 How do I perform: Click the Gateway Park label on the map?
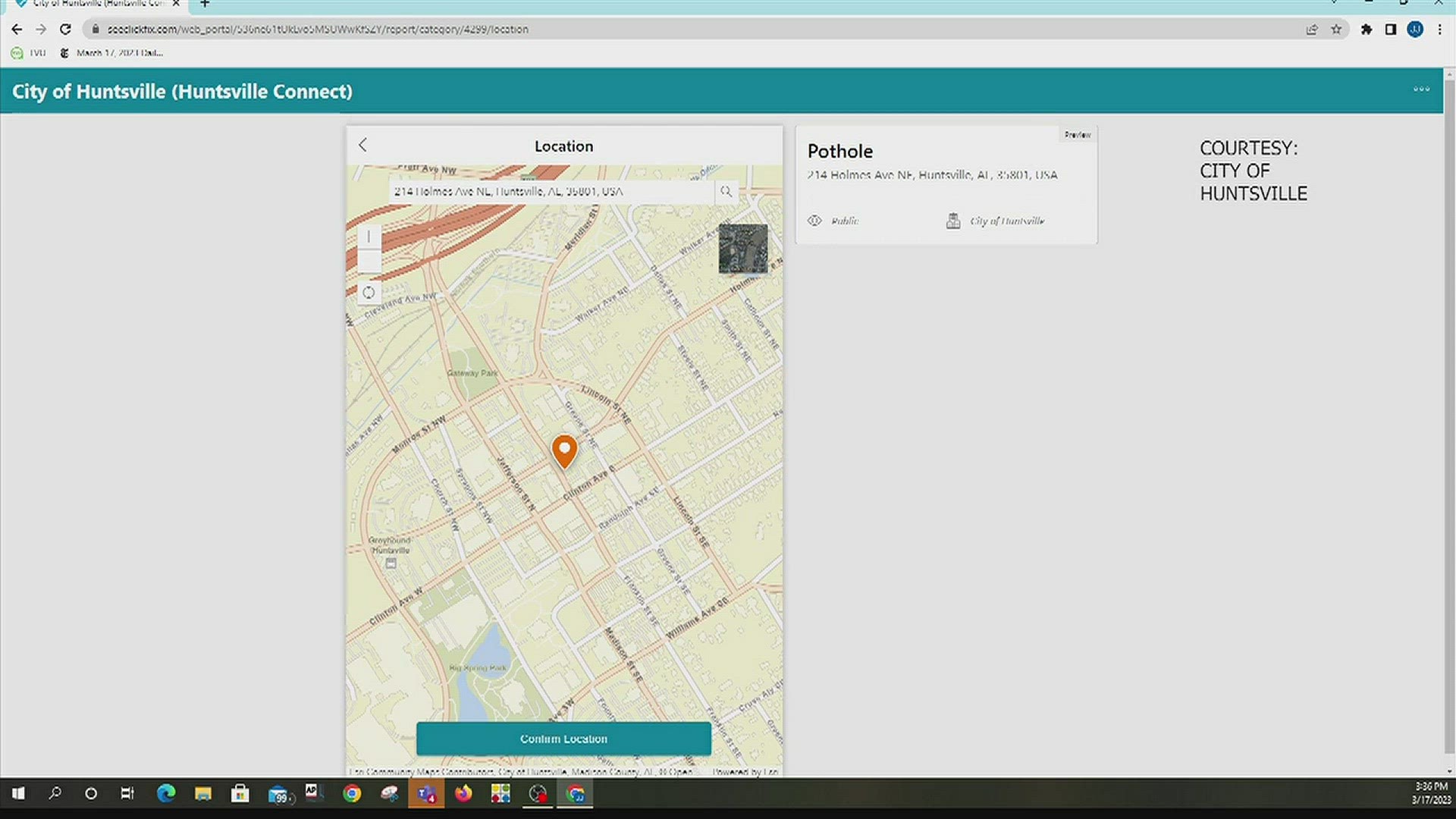(472, 373)
